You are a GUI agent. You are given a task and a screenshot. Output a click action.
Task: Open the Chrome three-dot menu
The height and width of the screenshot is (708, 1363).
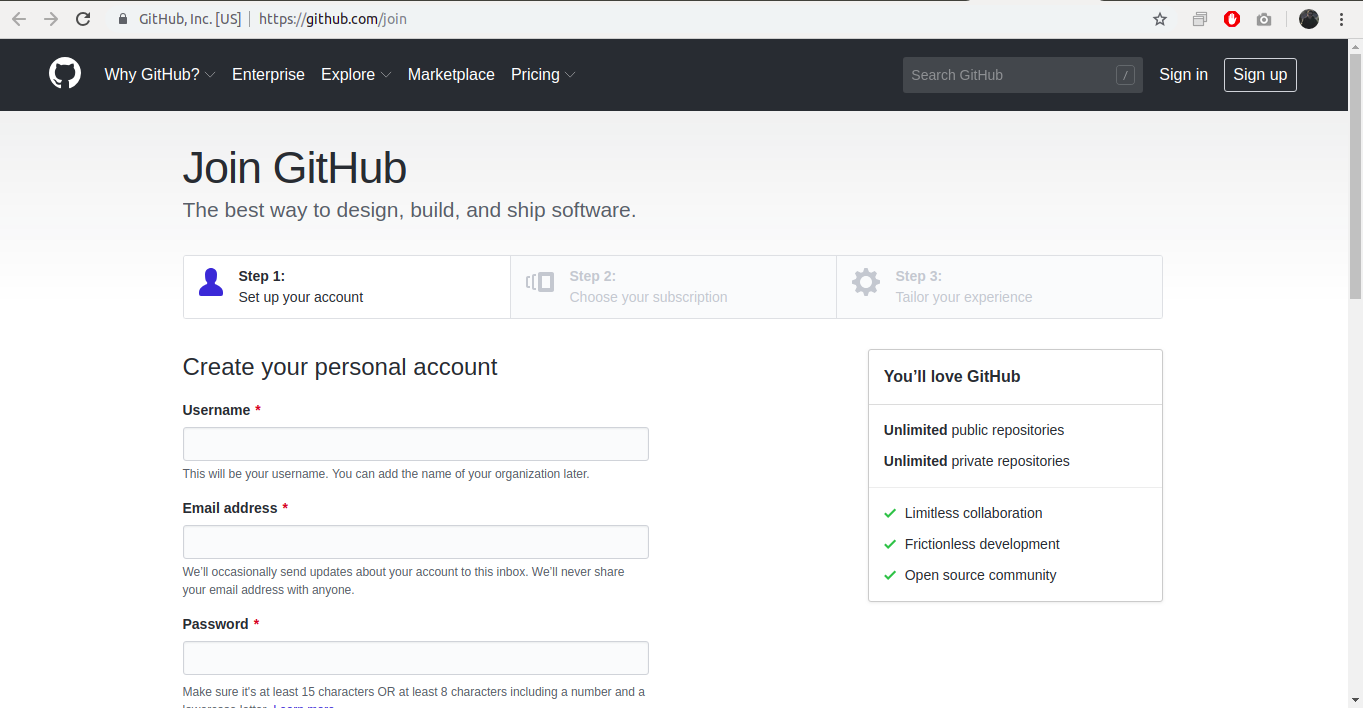pyautogui.click(x=1341, y=19)
